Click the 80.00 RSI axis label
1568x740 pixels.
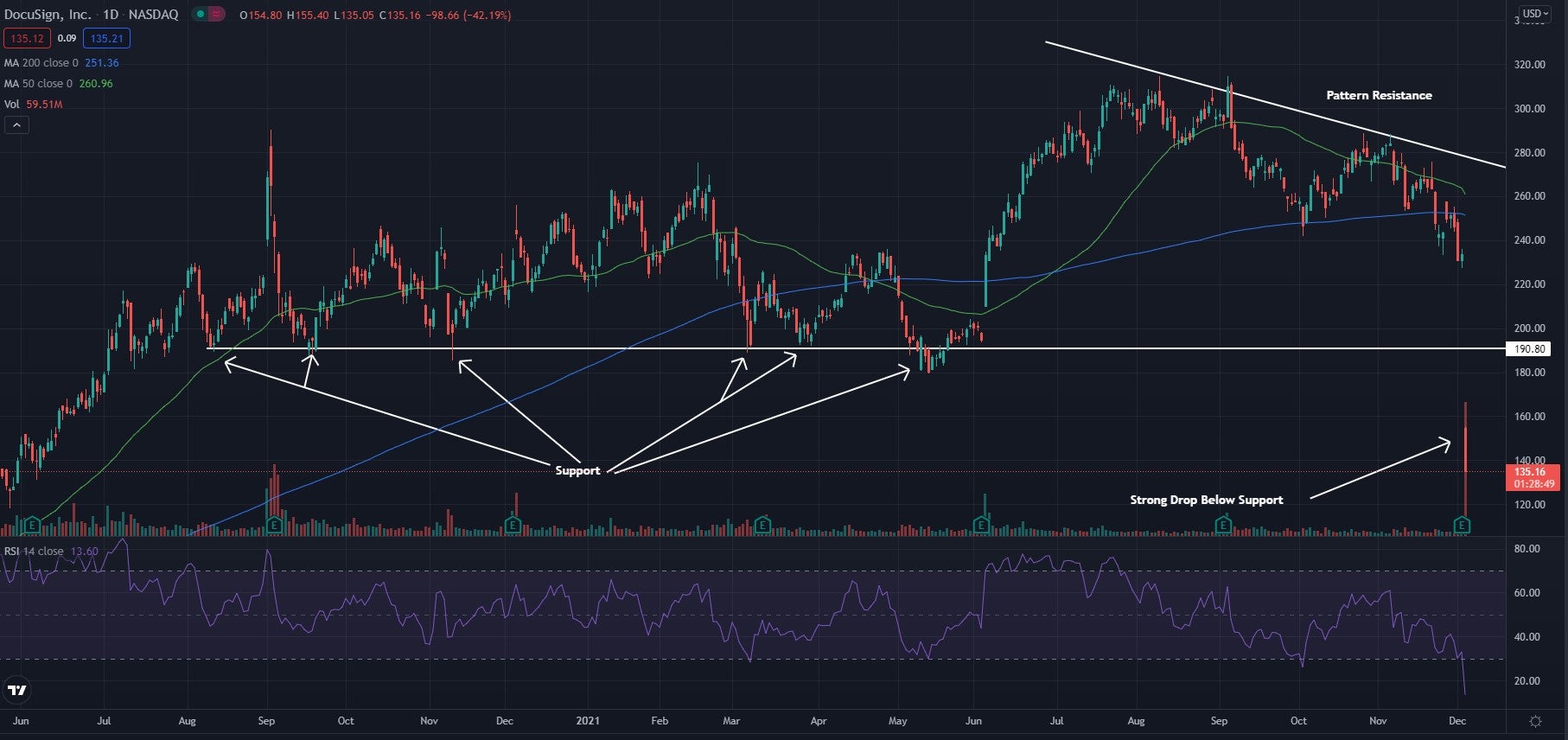pos(1527,549)
